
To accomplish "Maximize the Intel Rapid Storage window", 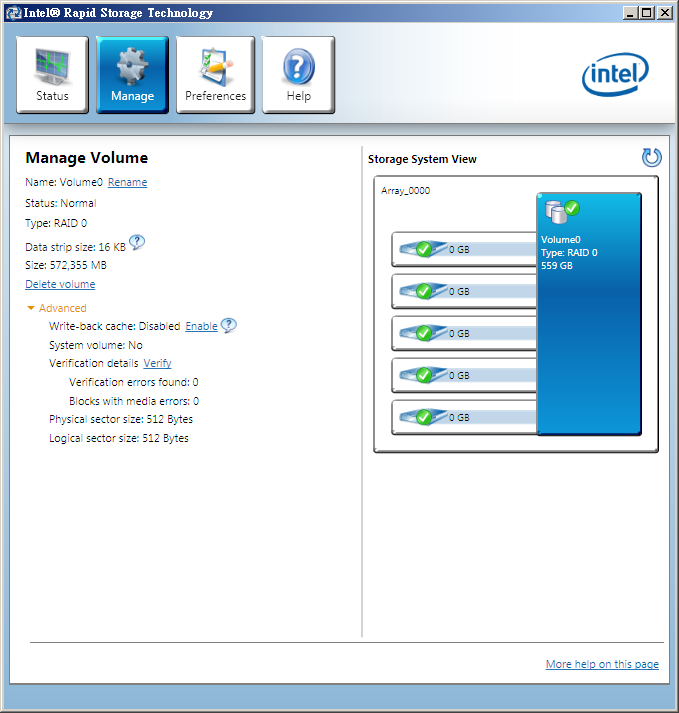I will tap(647, 13).
